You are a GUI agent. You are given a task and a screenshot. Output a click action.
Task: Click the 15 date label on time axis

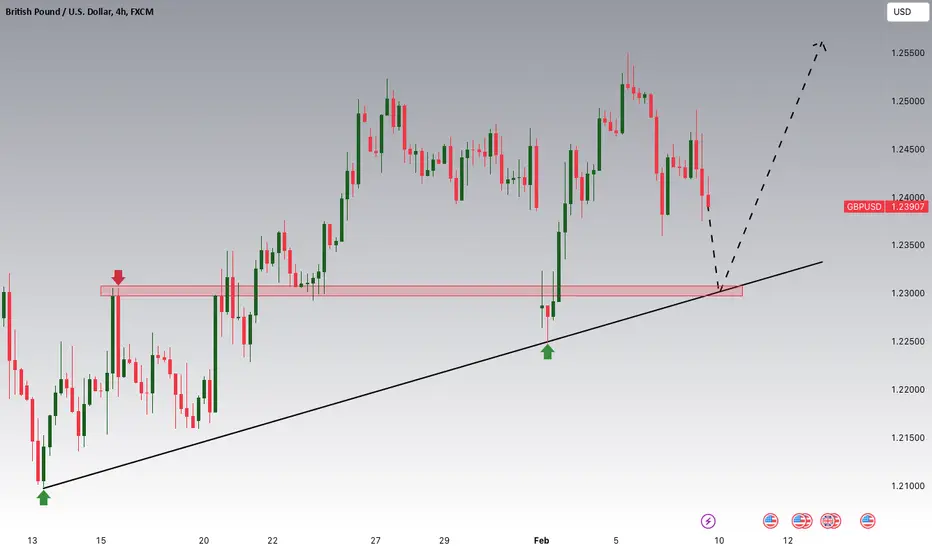(x=101, y=540)
